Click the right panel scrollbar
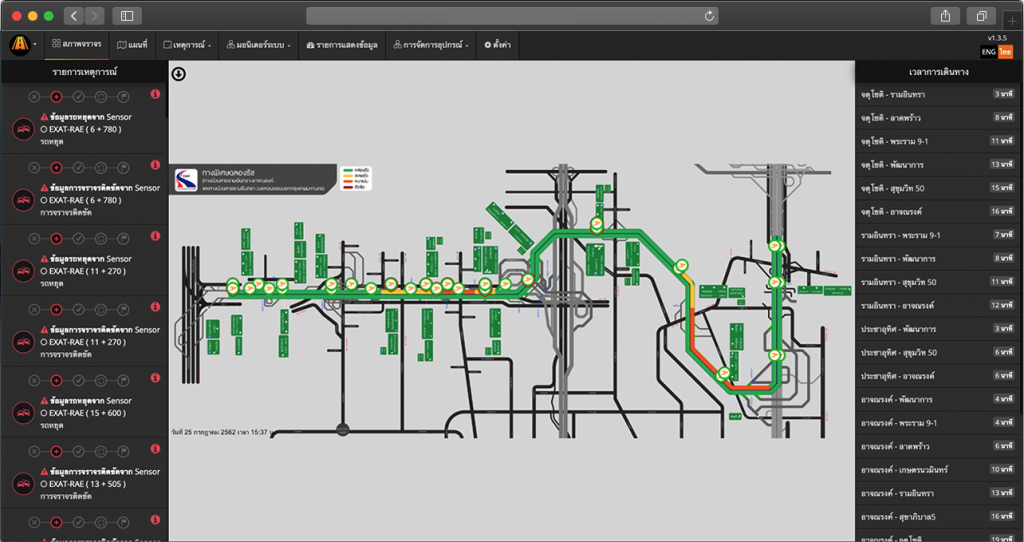1024x542 pixels. point(1021,248)
